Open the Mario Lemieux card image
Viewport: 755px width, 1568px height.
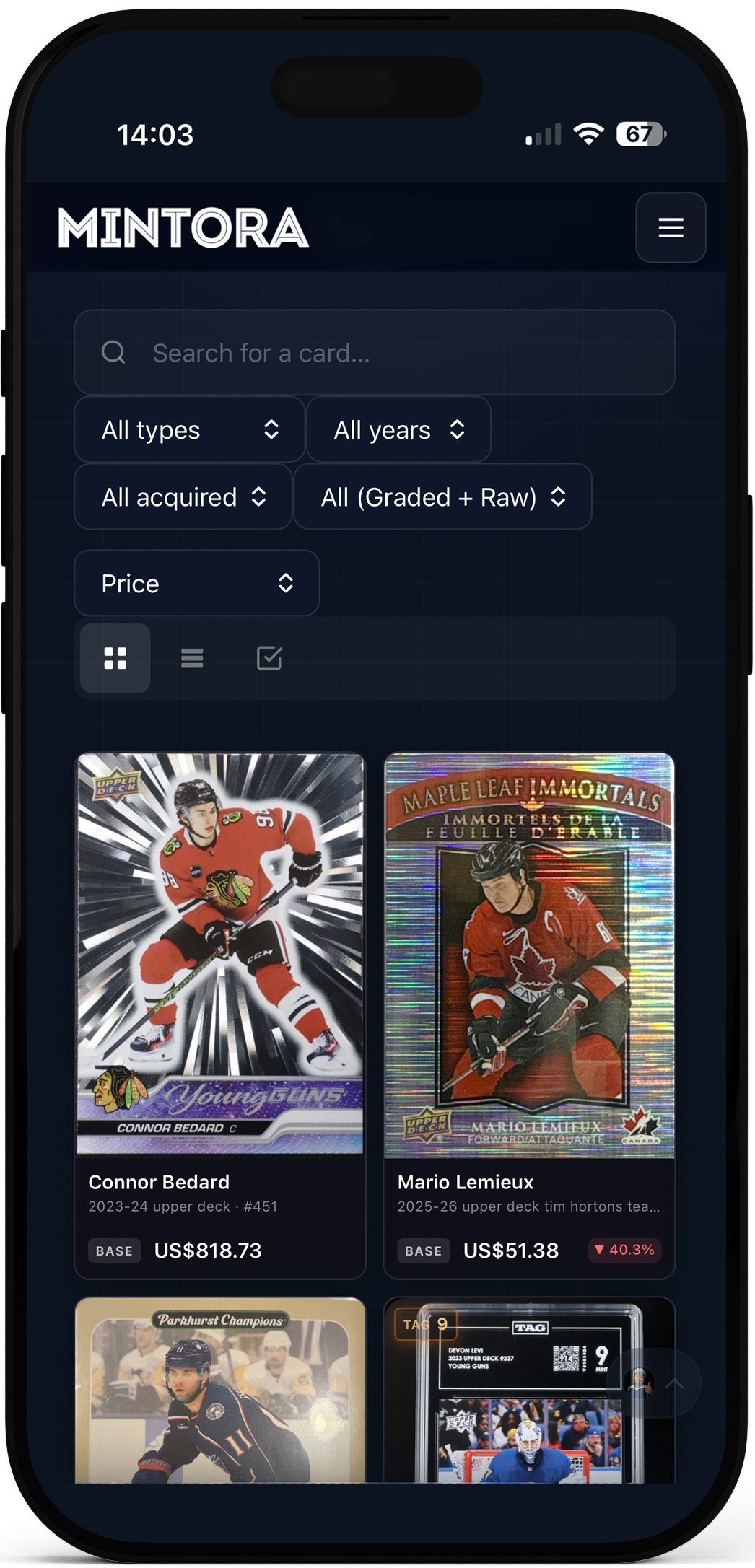point(529,955)
